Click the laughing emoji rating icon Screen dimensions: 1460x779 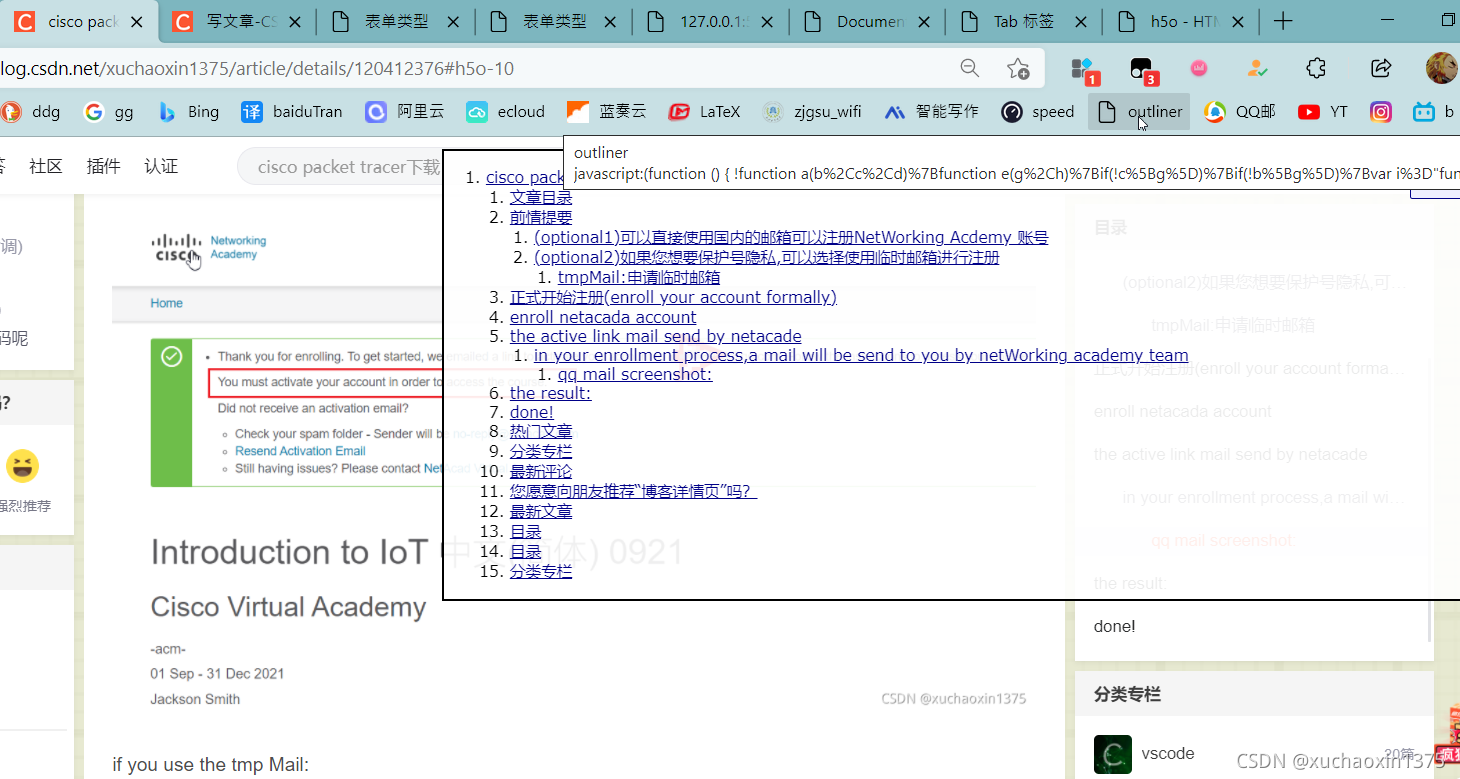pyautogui.click(x=22, y=466)
